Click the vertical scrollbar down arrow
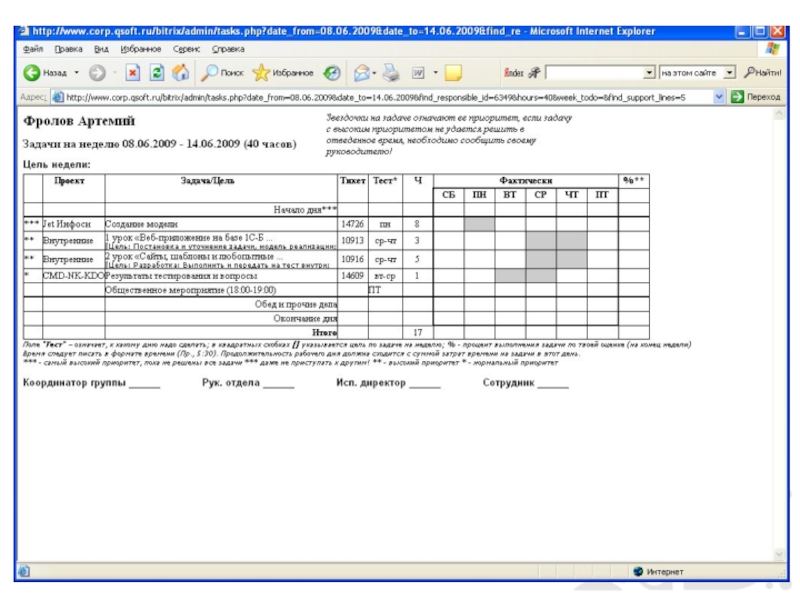Screen dimensions: 800x600 click(x=779, y=555)
